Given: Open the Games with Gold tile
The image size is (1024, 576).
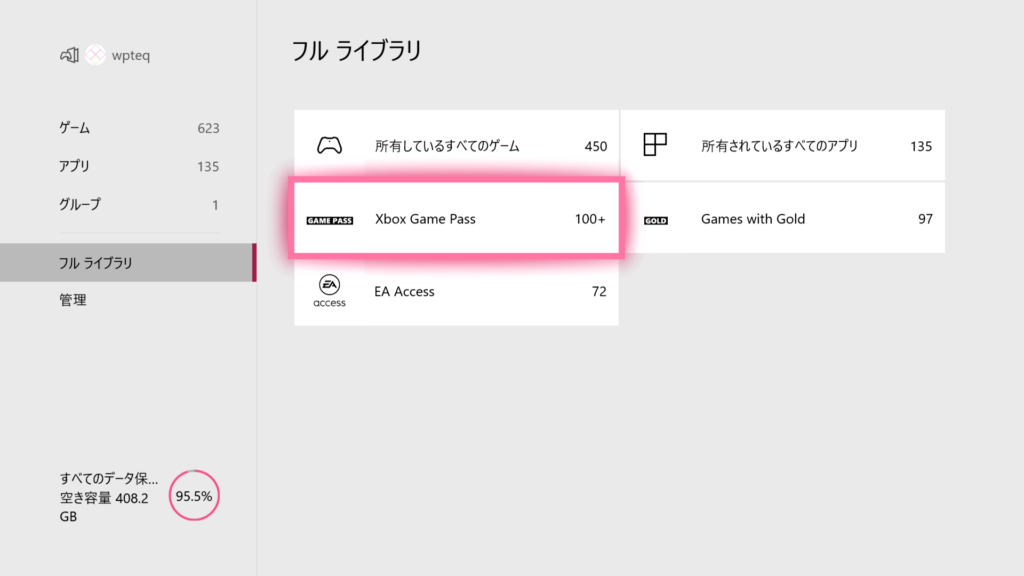Looking at the screenshot, I should [x=782, y=218].
